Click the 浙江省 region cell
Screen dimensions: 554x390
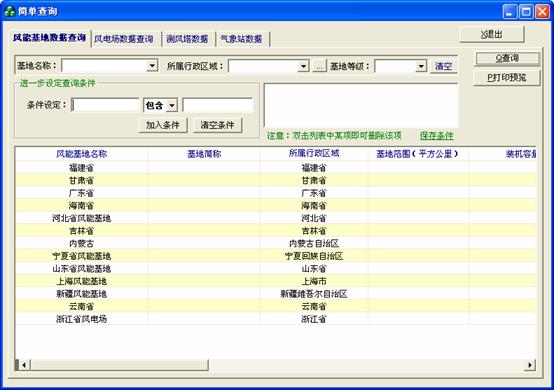(314, 319)
